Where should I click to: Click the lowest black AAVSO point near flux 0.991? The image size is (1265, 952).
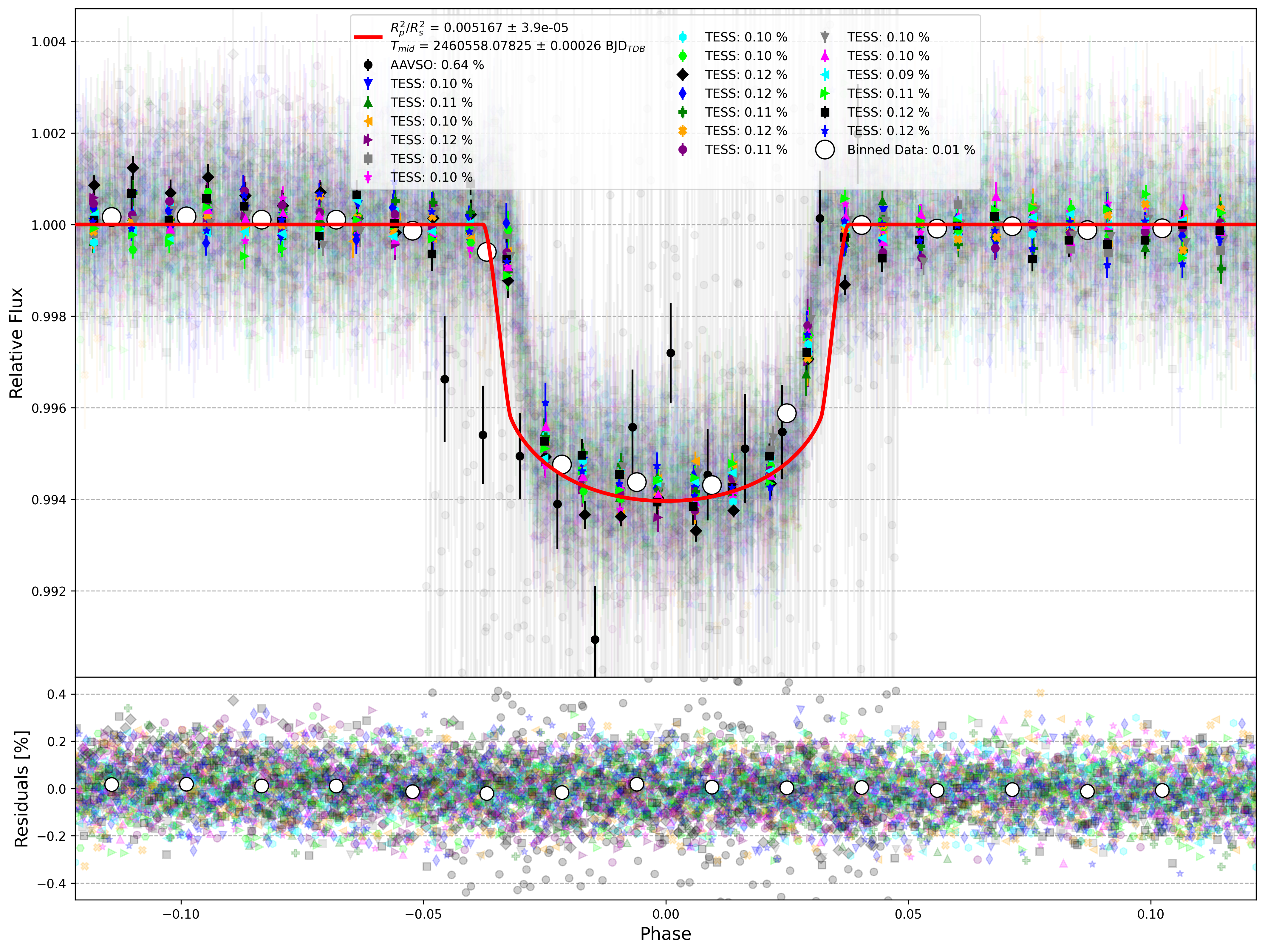tap(595, 640)
